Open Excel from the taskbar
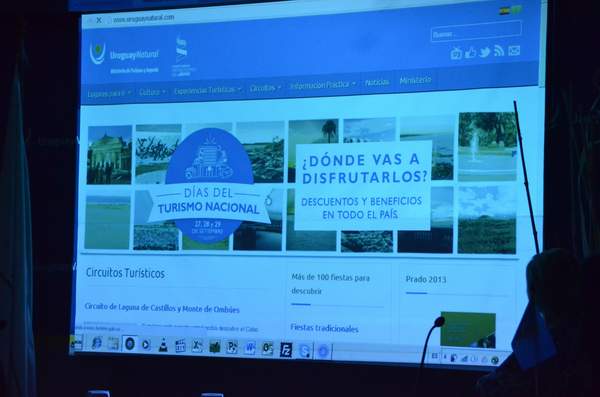The image size is (600, 397). 197,346
